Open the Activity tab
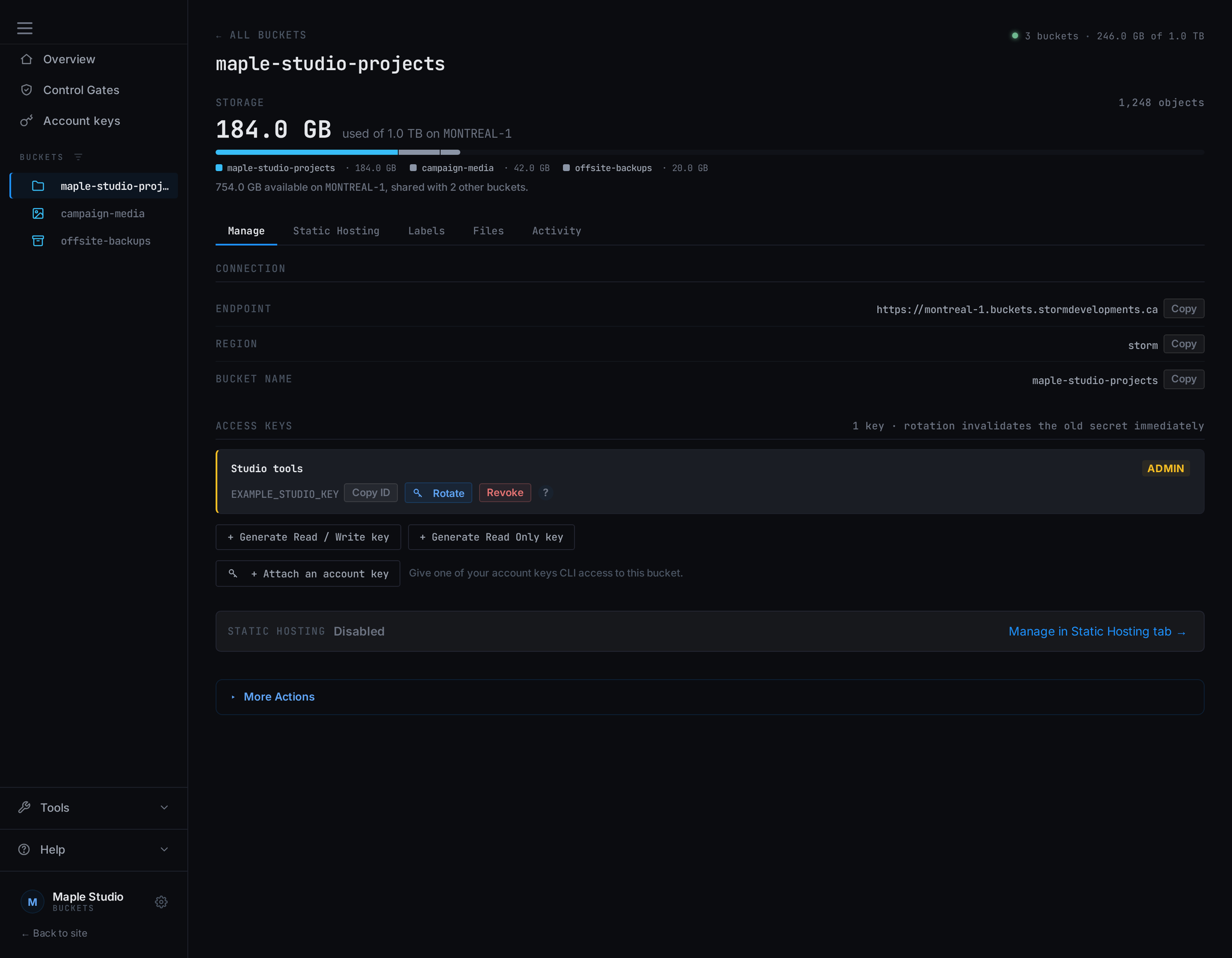Screen dimensions: 1232x958 (x=557, y=231)
